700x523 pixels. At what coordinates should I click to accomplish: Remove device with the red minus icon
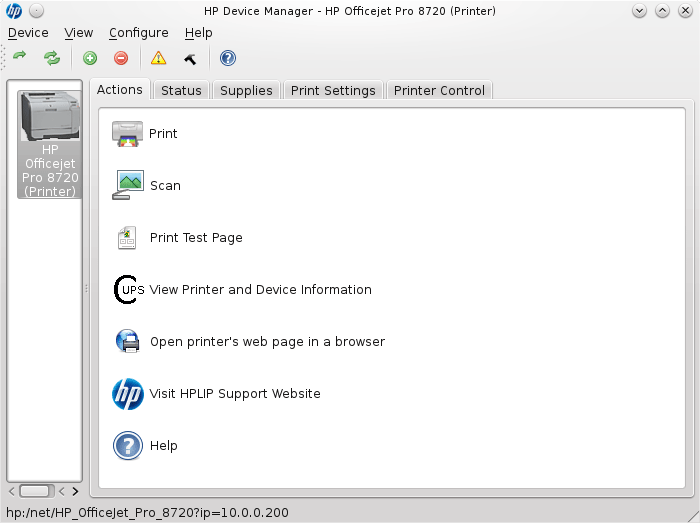pos(121,58)
